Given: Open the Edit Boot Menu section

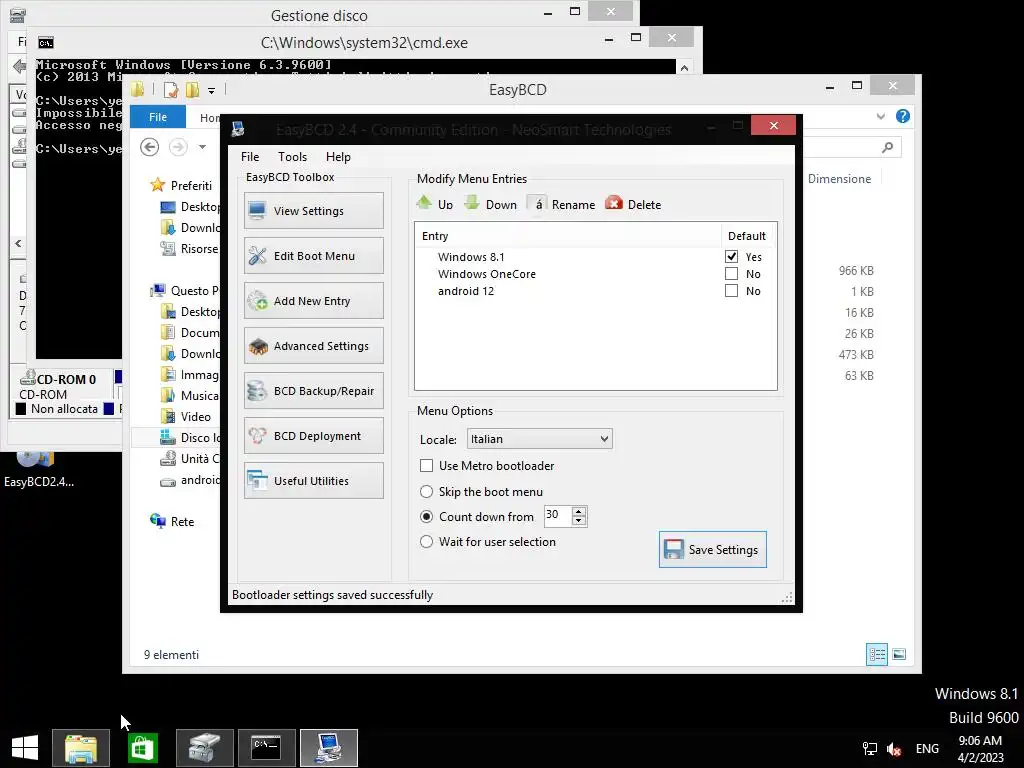Looking at the screenshot, I should (x=313, y=255).
